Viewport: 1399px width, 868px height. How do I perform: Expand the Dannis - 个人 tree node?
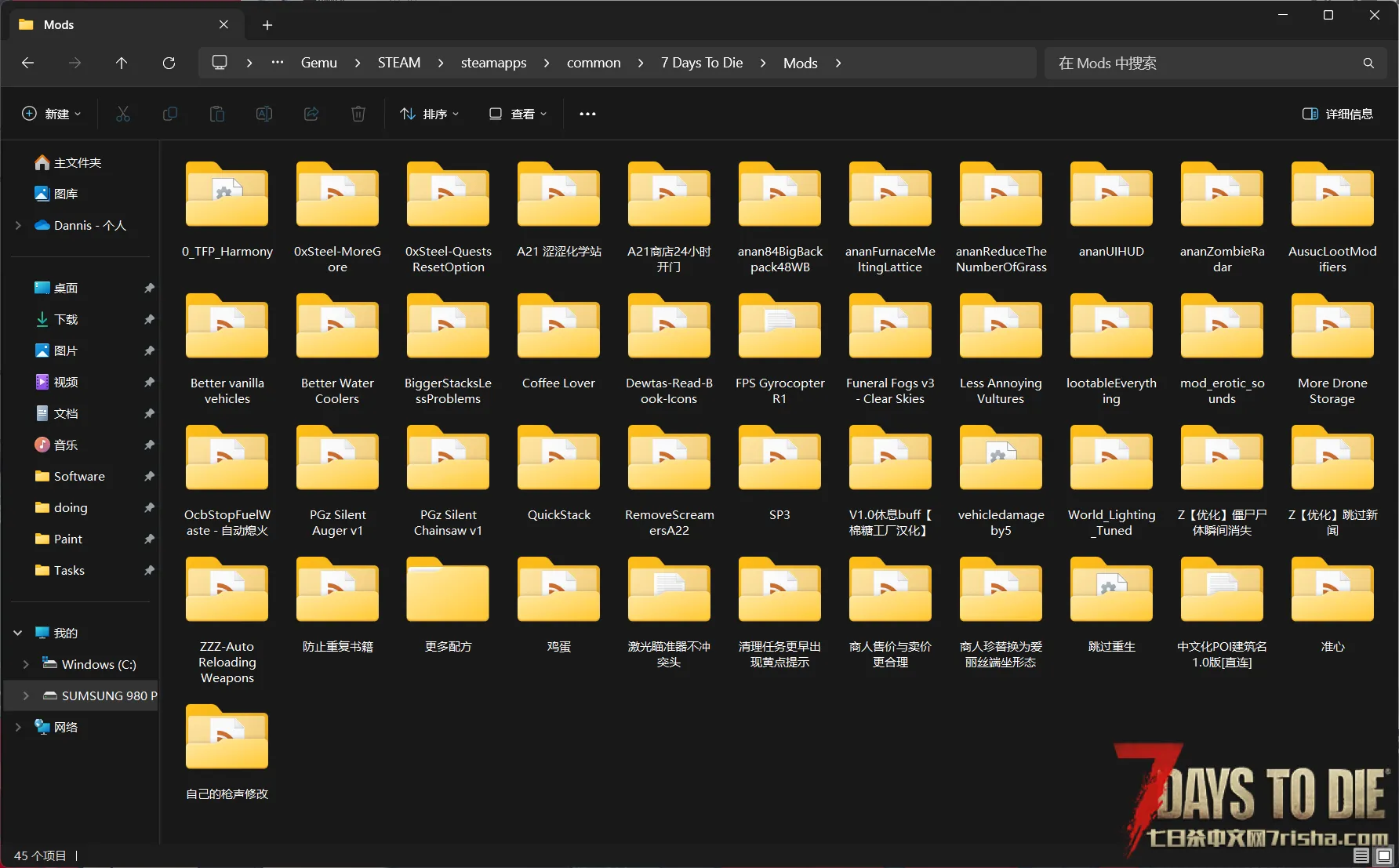(18, 225)
